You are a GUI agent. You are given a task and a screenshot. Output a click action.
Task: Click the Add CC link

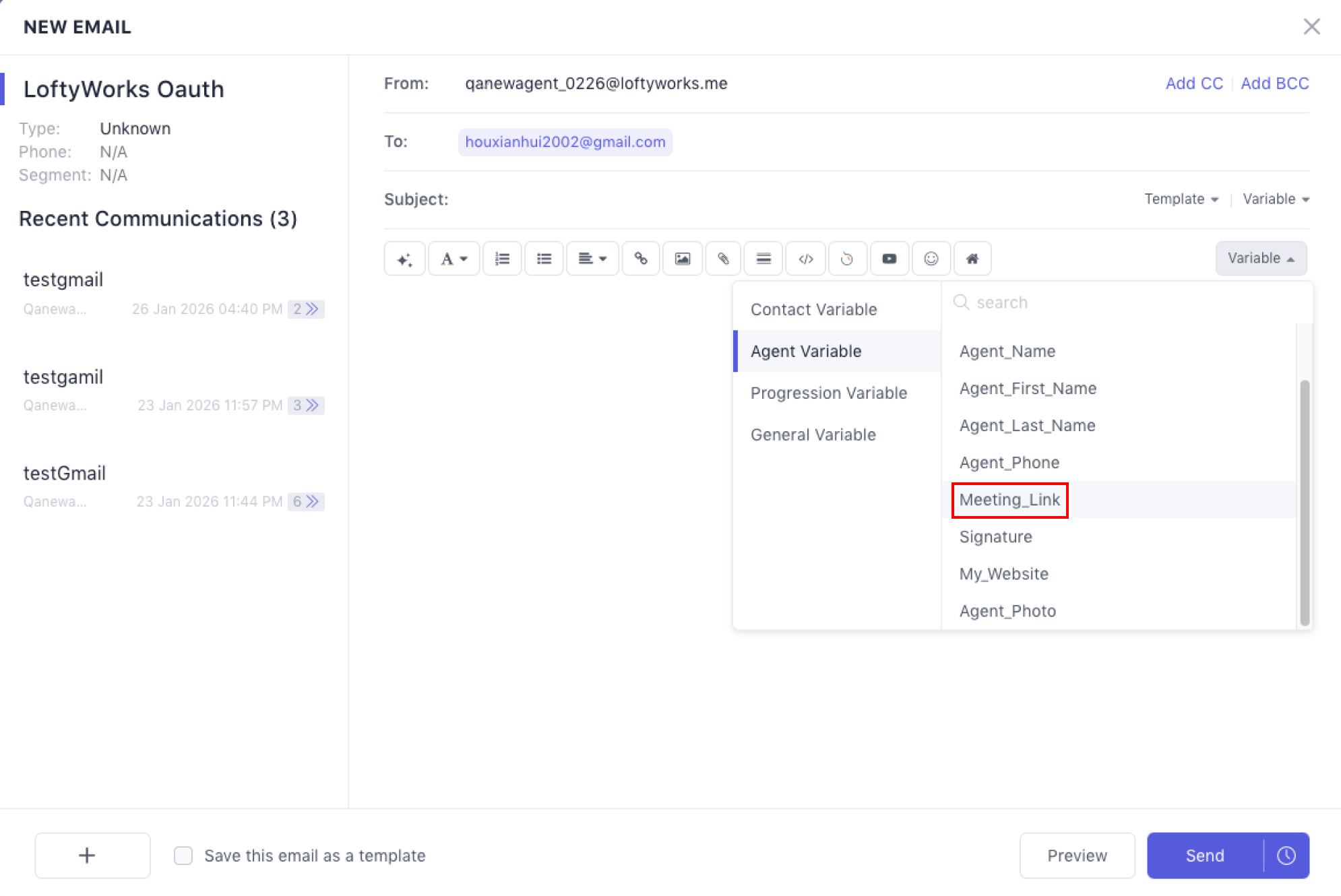tap(1194, 84)
